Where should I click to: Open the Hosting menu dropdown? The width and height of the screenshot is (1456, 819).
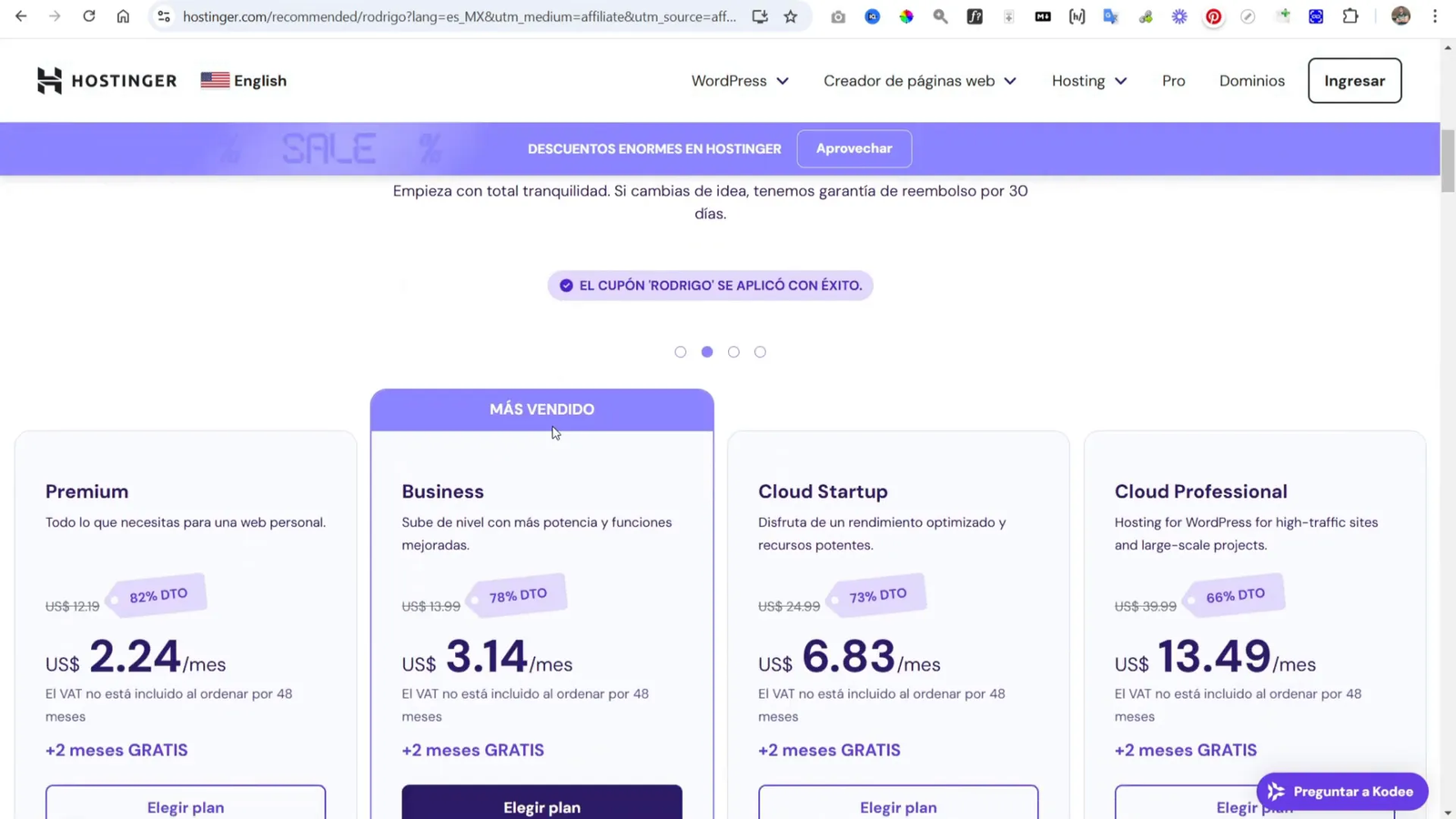pos(1088,80)
